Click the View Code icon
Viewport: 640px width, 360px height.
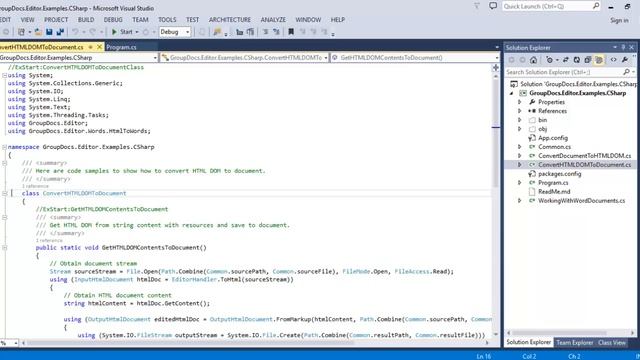coord(613,60)
